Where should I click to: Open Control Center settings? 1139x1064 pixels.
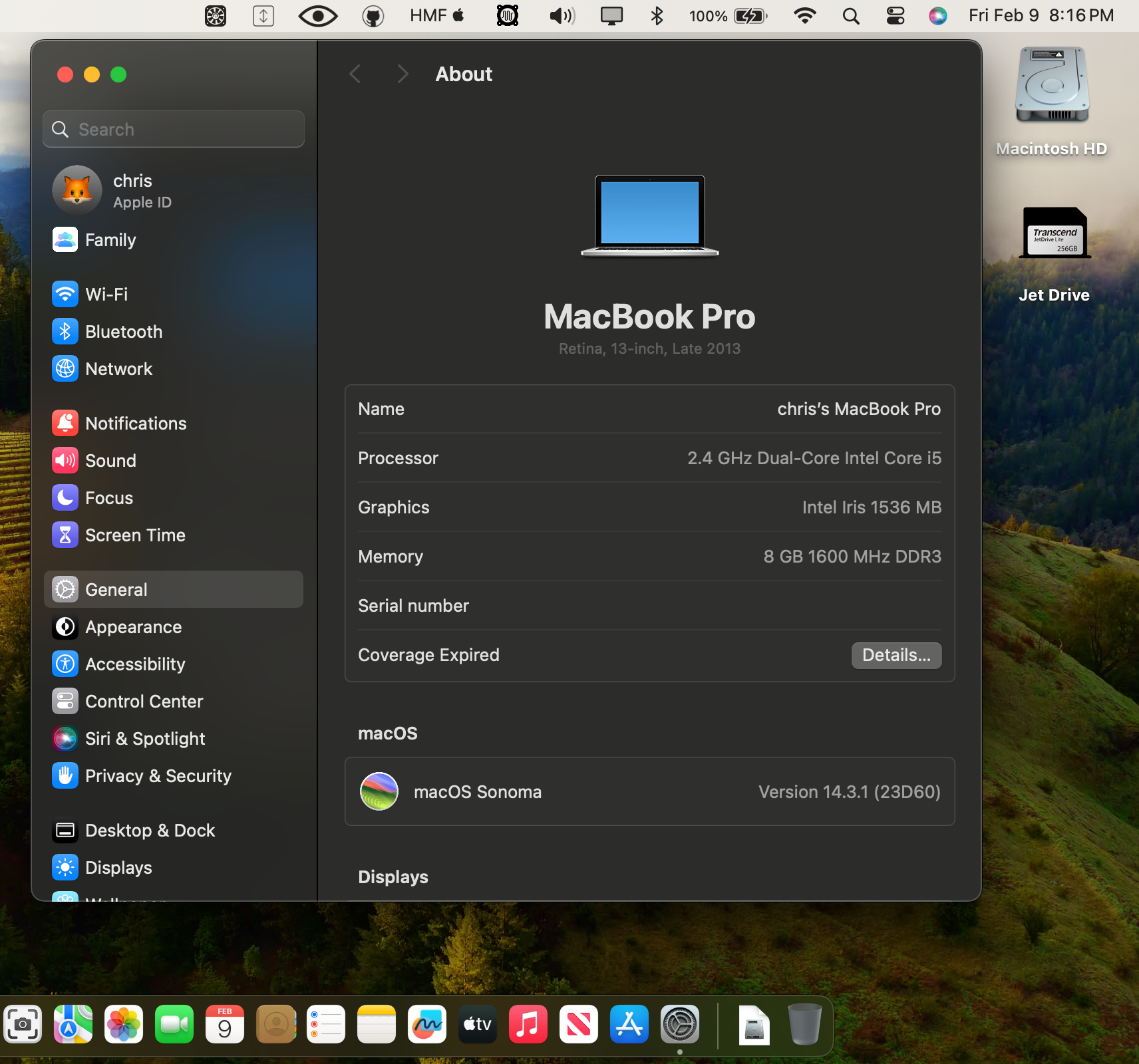173,701
